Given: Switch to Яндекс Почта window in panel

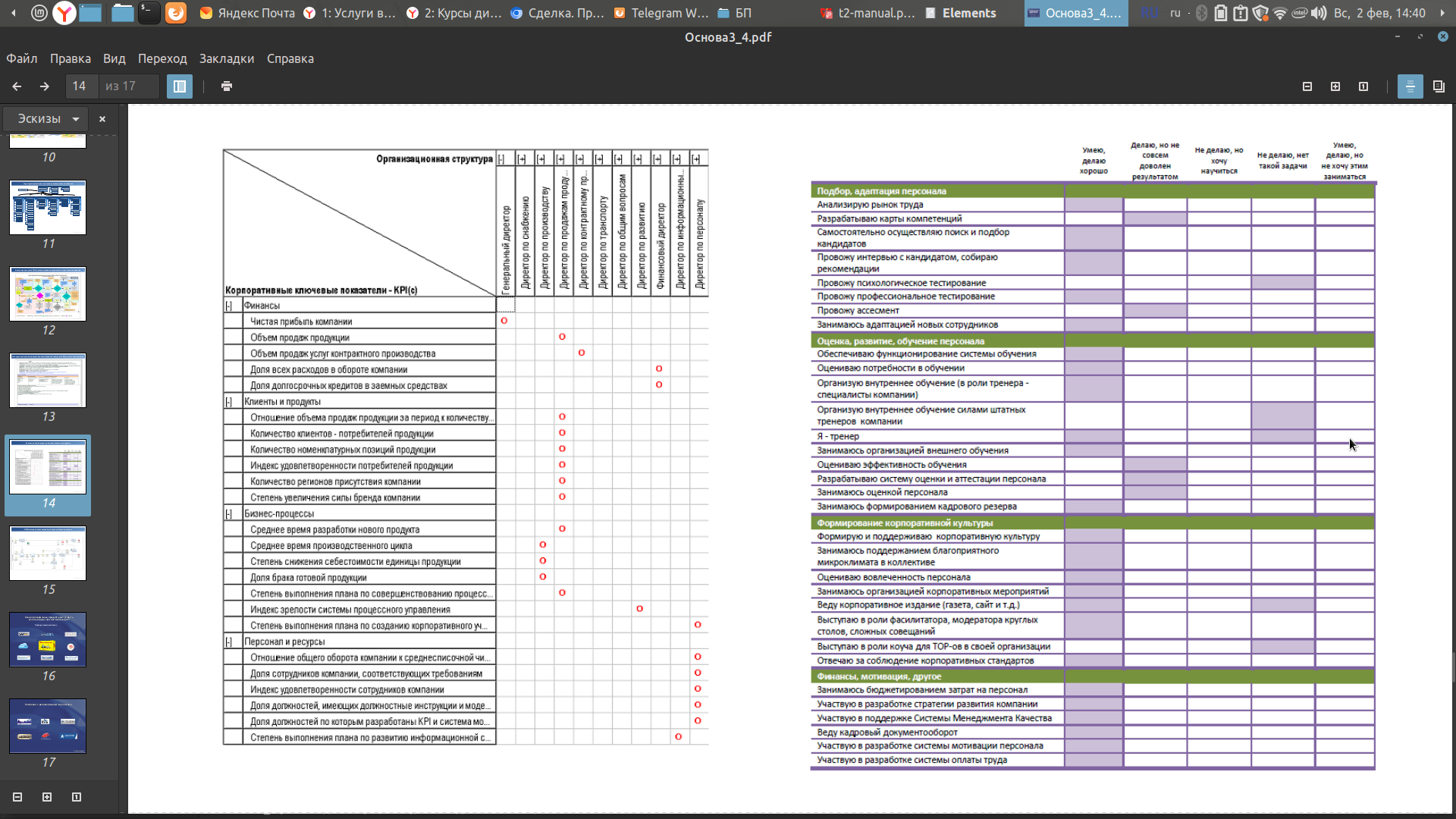Looking at the screenshot, I should (x=247, y=13).
